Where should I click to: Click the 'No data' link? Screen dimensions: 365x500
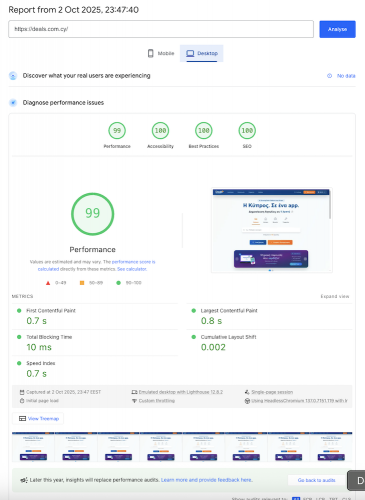click(346, 76)
